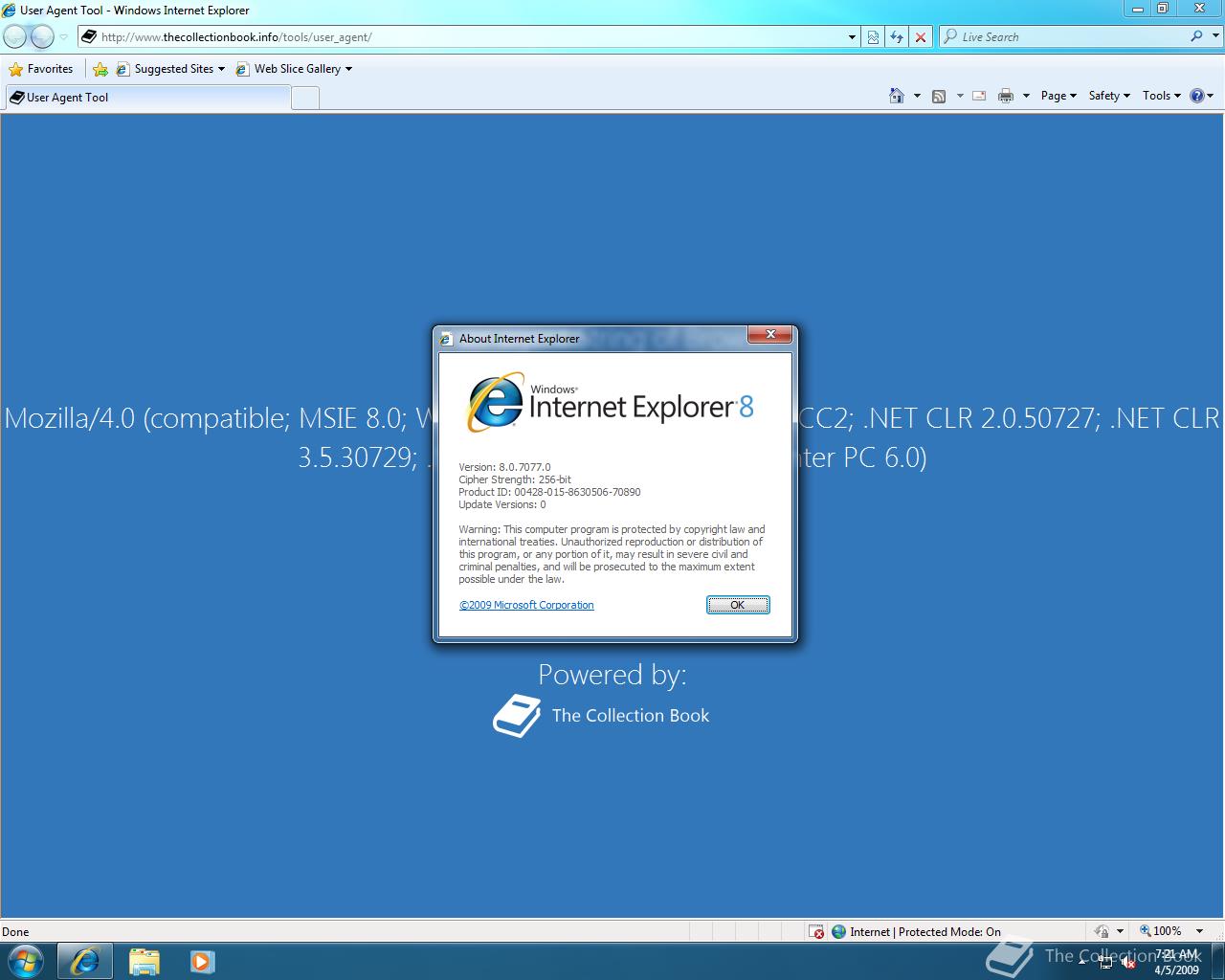This screenshot has width=1225, height=980.
Task: Open Windows Explorer from the taskbar
Action: [x=145, y=962]
